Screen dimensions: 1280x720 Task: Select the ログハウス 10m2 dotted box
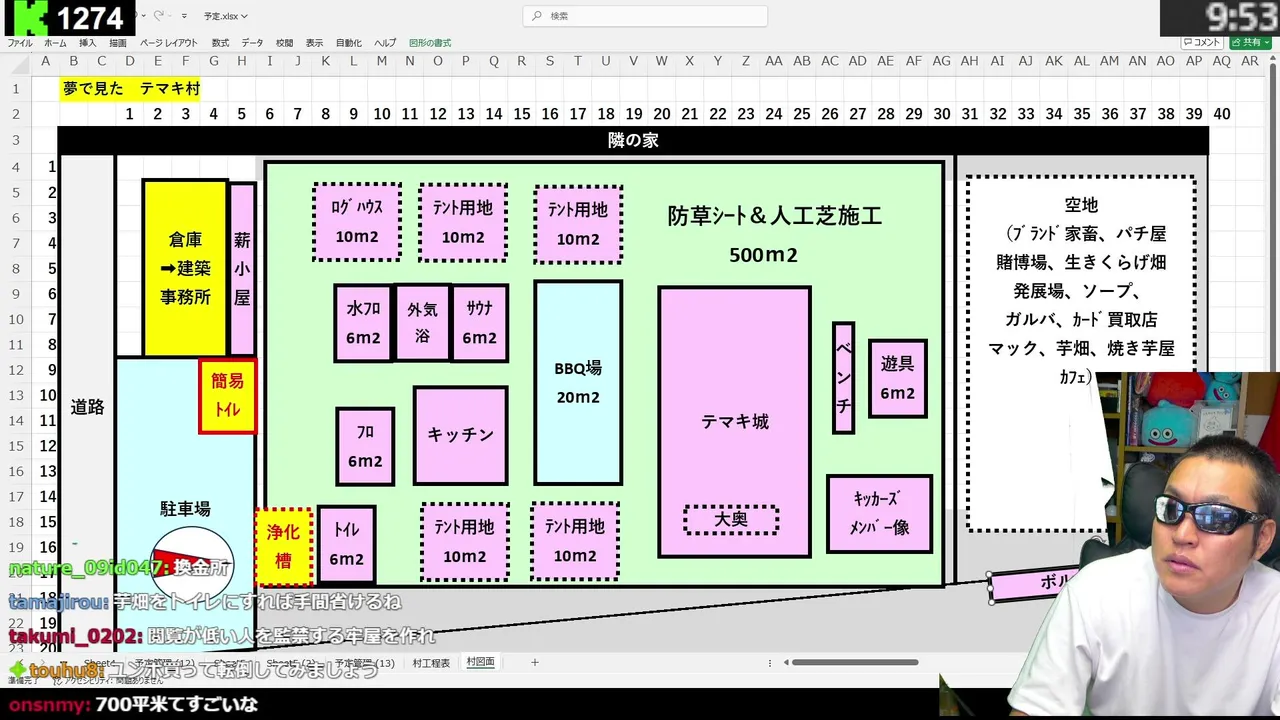coord(357,222)
